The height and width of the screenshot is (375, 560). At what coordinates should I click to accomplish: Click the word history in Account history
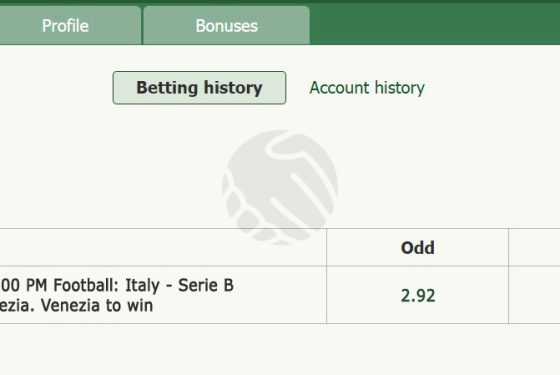[x=400, y=88]
